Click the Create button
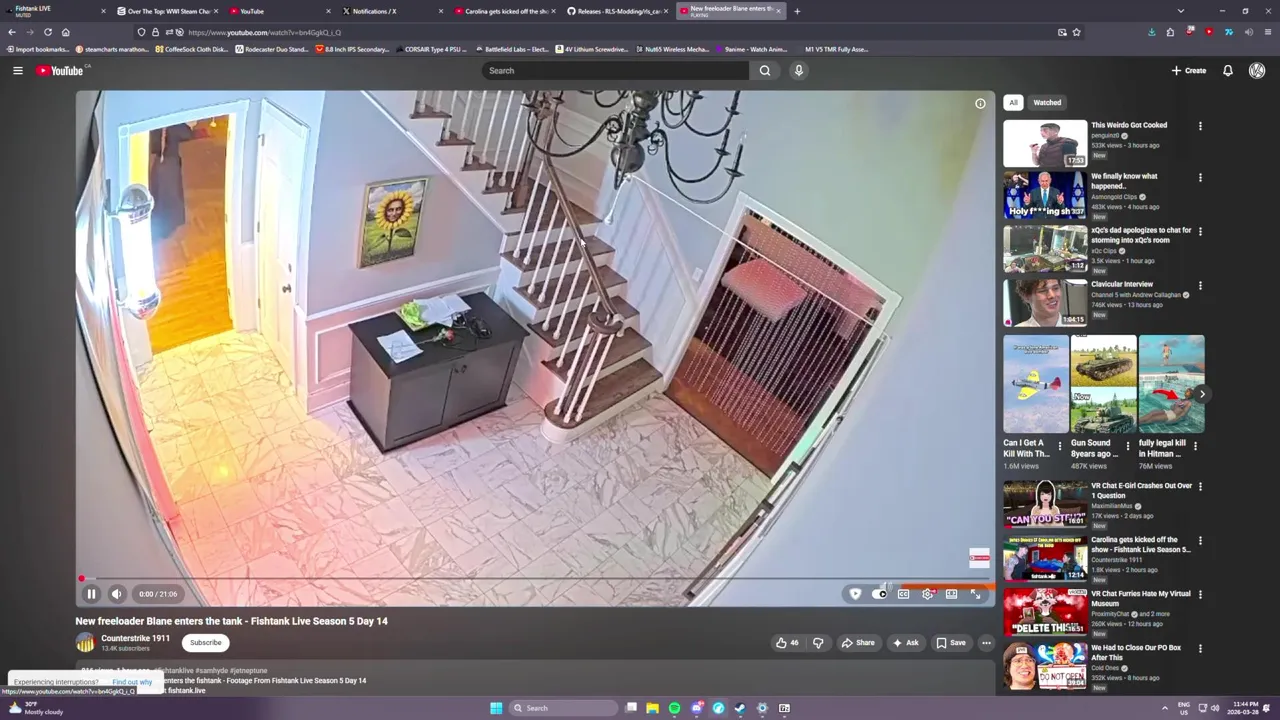This screenshot has width=1280, height=720. pyautogui.click(x=1189, y=70)
